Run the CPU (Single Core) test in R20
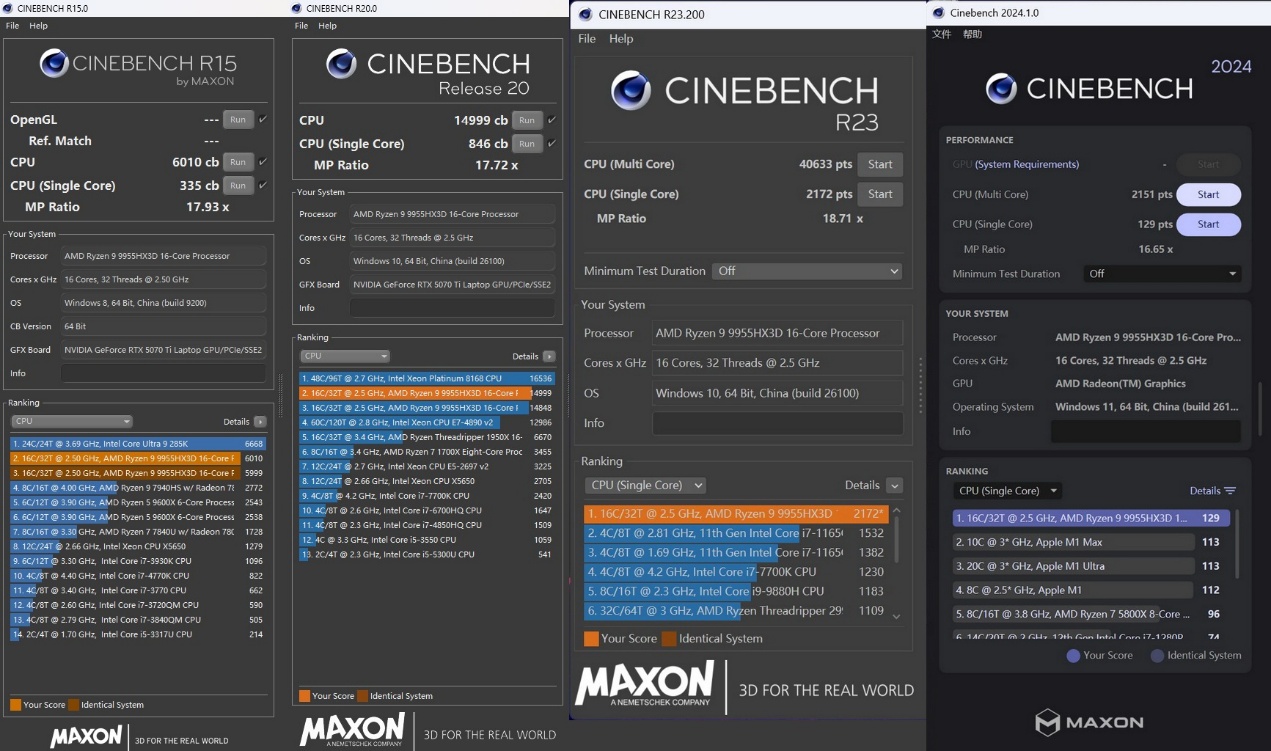The image size is (1271, 751). click(x=527, y=143)
